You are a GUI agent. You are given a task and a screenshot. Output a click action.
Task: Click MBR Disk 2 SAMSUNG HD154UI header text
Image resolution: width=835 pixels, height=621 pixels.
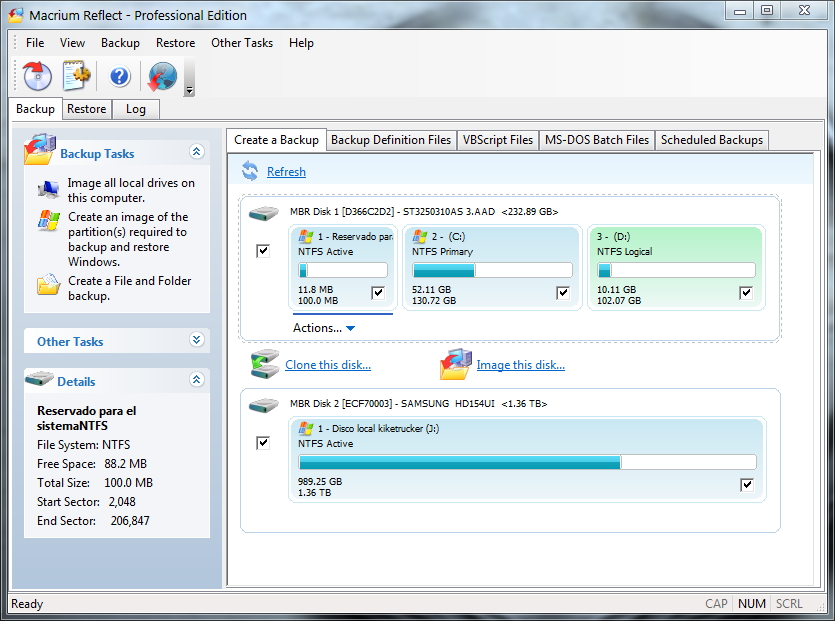(419, 404)
